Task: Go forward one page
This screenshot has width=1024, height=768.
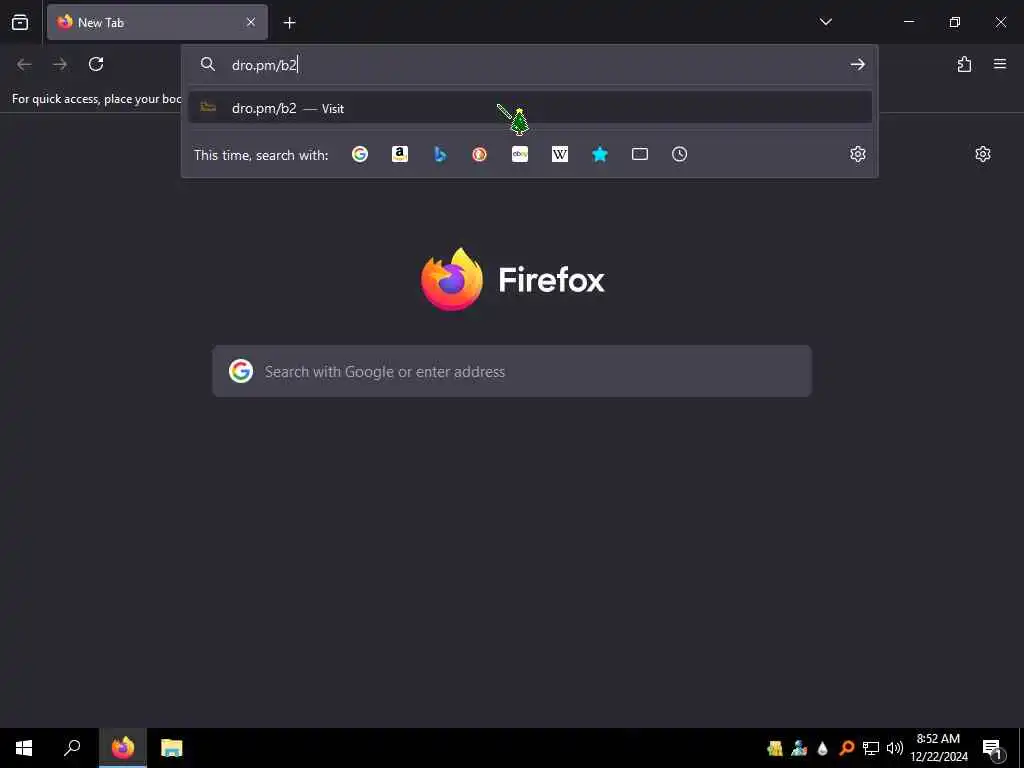Action: coord(60,64)
